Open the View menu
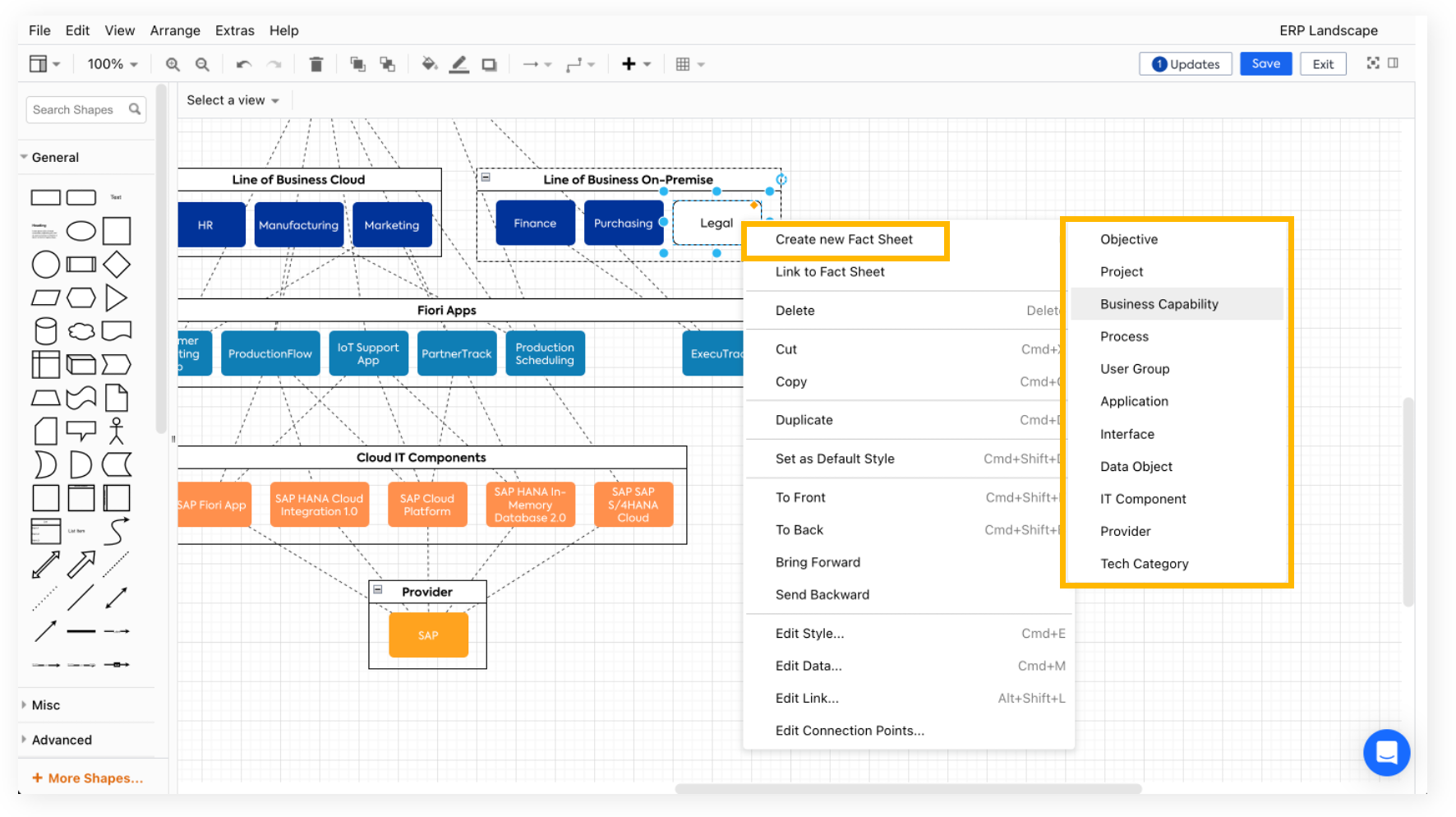The width and height of the screenshot is (1456, 817). (x=119, y=30)
